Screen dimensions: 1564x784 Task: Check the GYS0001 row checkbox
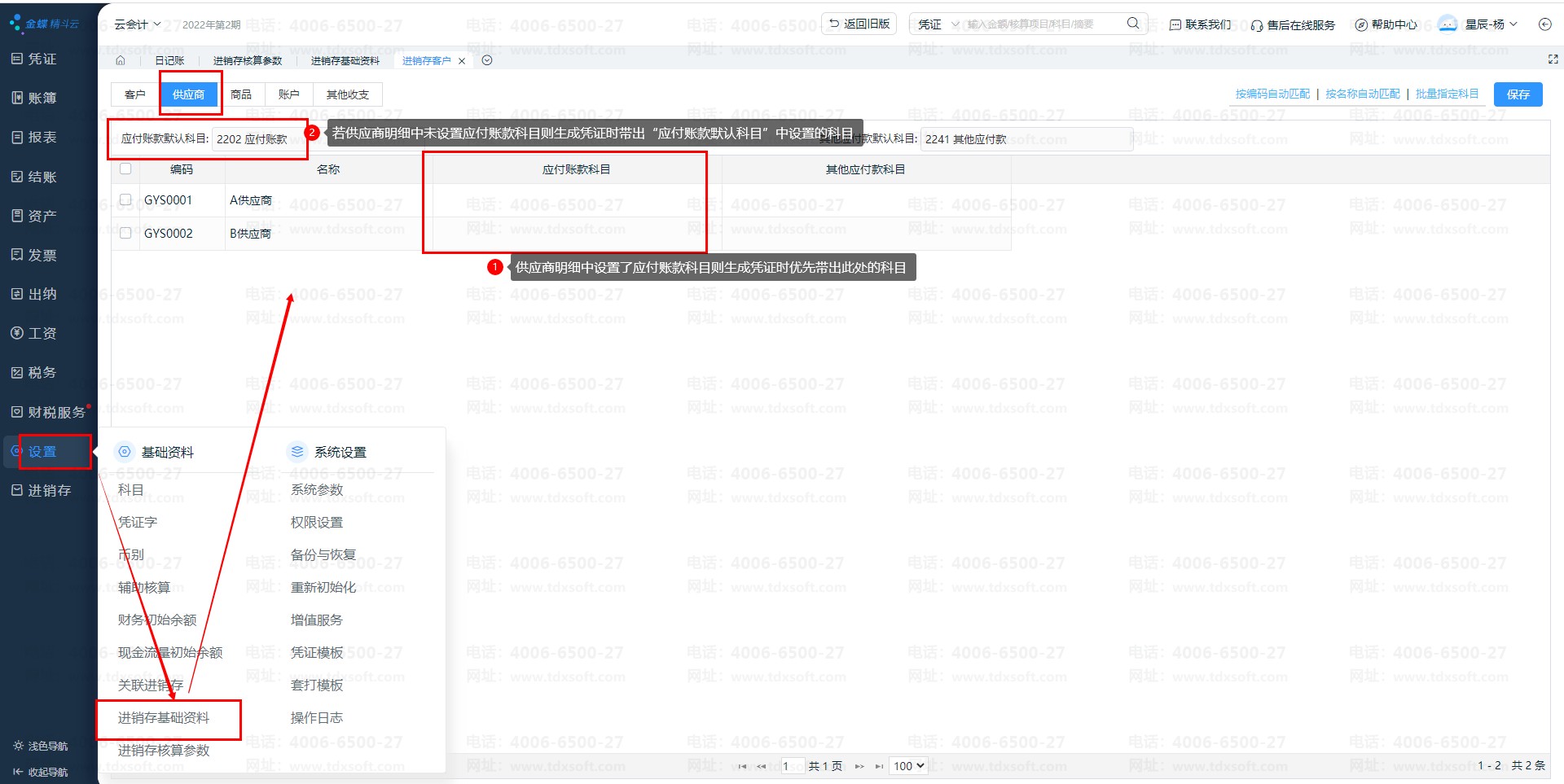pyautogui.click(x=125, y=199)
